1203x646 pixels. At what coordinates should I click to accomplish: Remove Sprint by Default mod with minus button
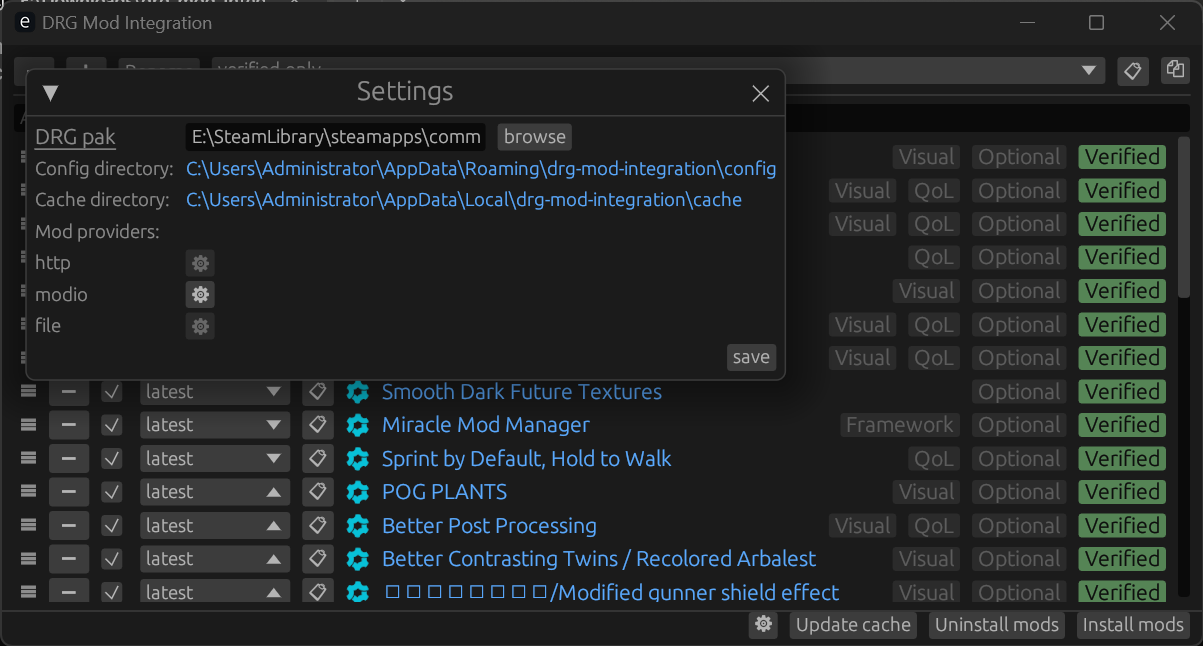coord(68,459)
